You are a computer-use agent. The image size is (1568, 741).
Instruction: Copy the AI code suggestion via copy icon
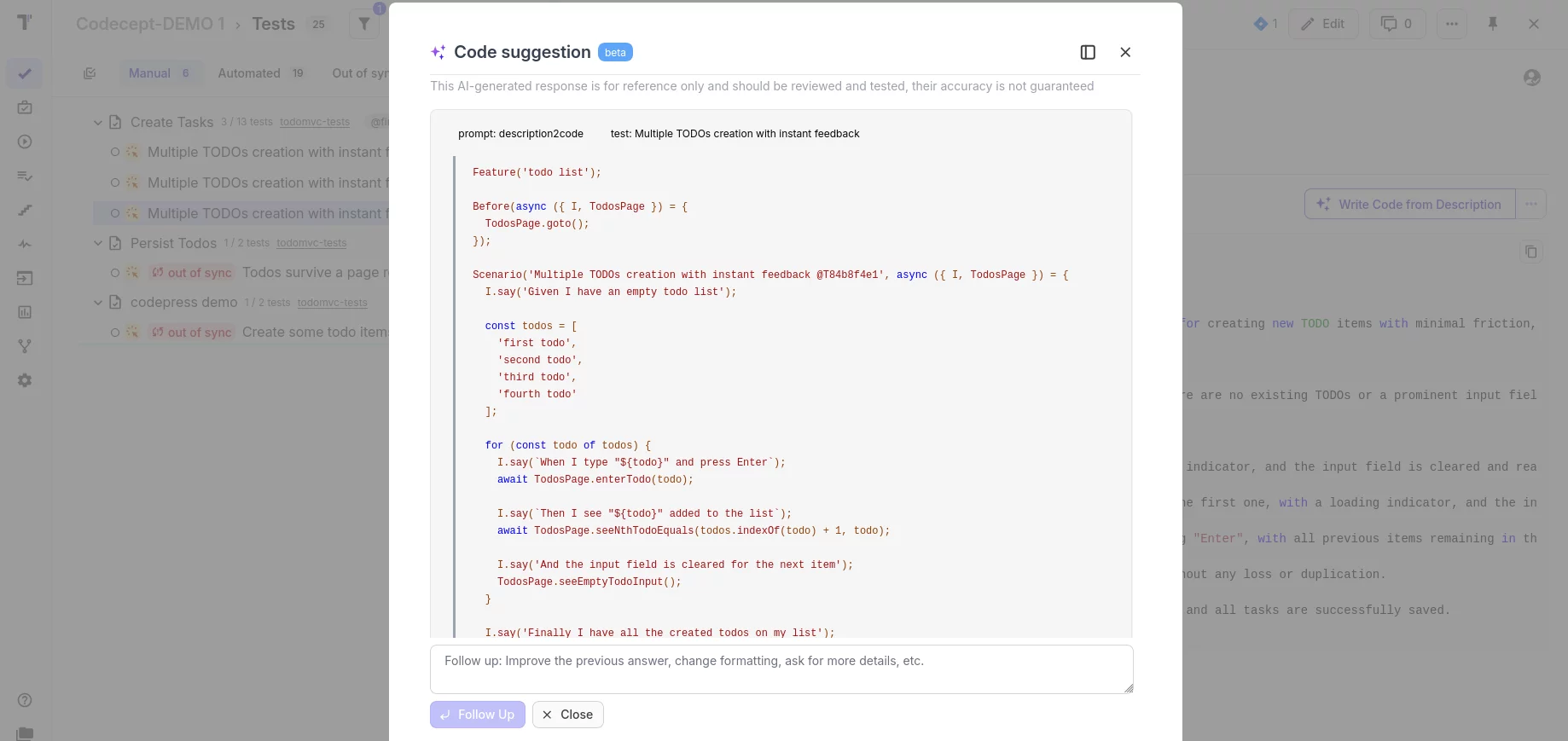(1531, 252)
